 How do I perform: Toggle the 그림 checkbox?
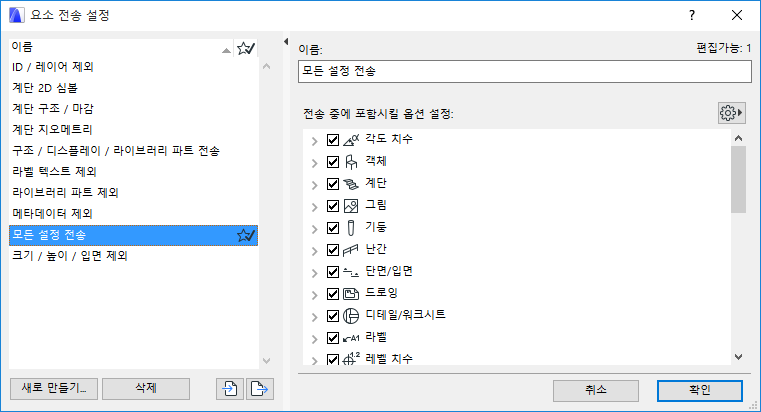pos(332,206)
